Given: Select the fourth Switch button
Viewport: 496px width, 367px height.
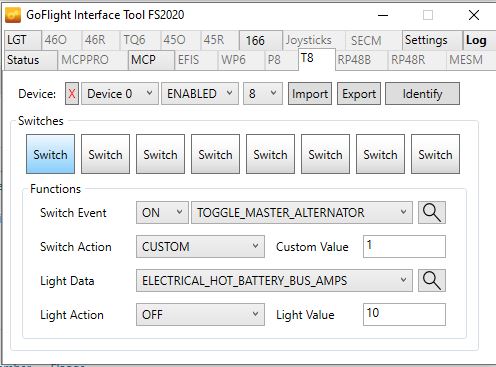Looking at the screenshot, I should [x=215, y=154].
